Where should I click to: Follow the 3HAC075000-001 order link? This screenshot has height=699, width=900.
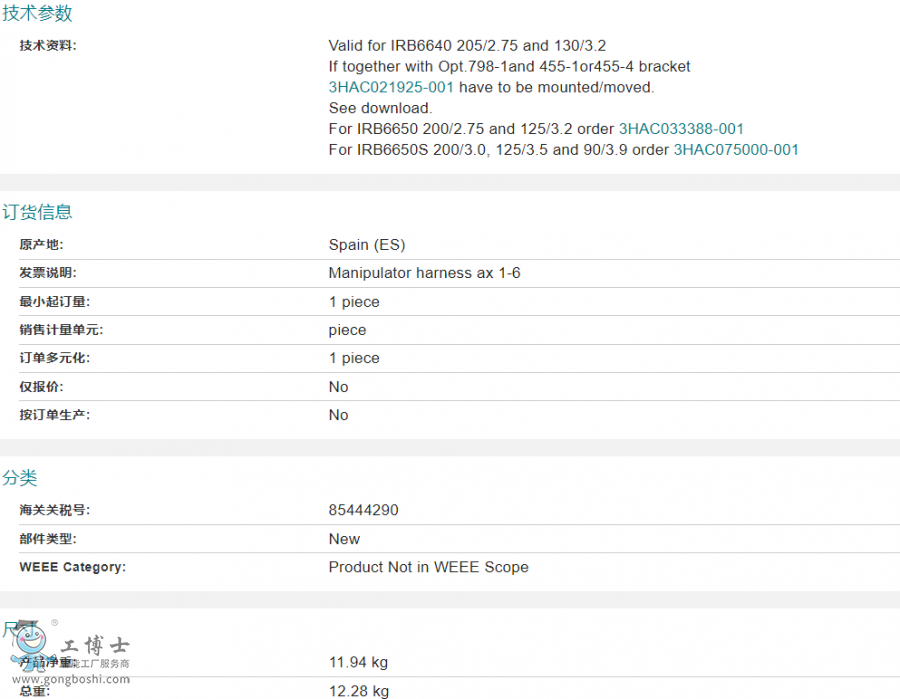pyautogui.click(x=736, y=150)
